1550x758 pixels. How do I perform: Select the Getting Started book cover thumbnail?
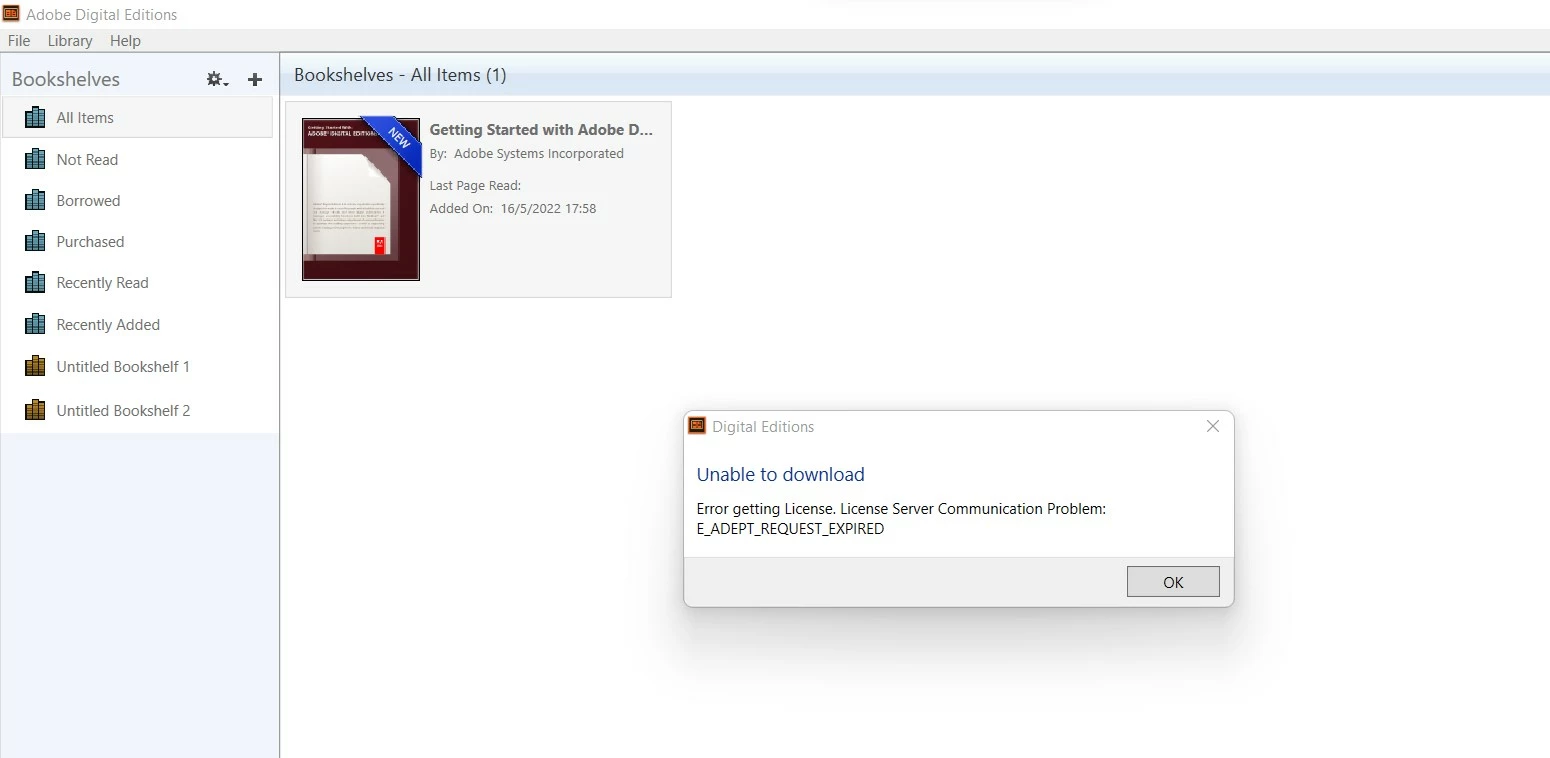[x=361, y=199]
